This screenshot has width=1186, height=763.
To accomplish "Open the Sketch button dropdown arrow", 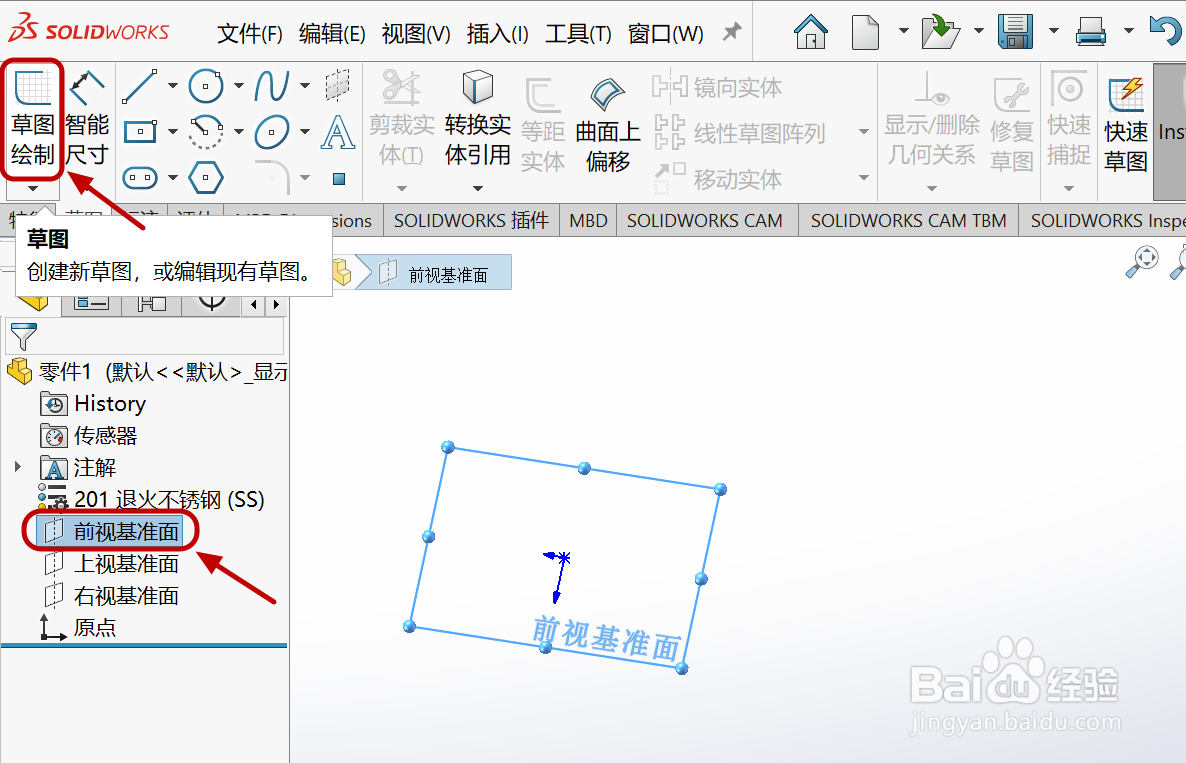I will tap(33, 188).
